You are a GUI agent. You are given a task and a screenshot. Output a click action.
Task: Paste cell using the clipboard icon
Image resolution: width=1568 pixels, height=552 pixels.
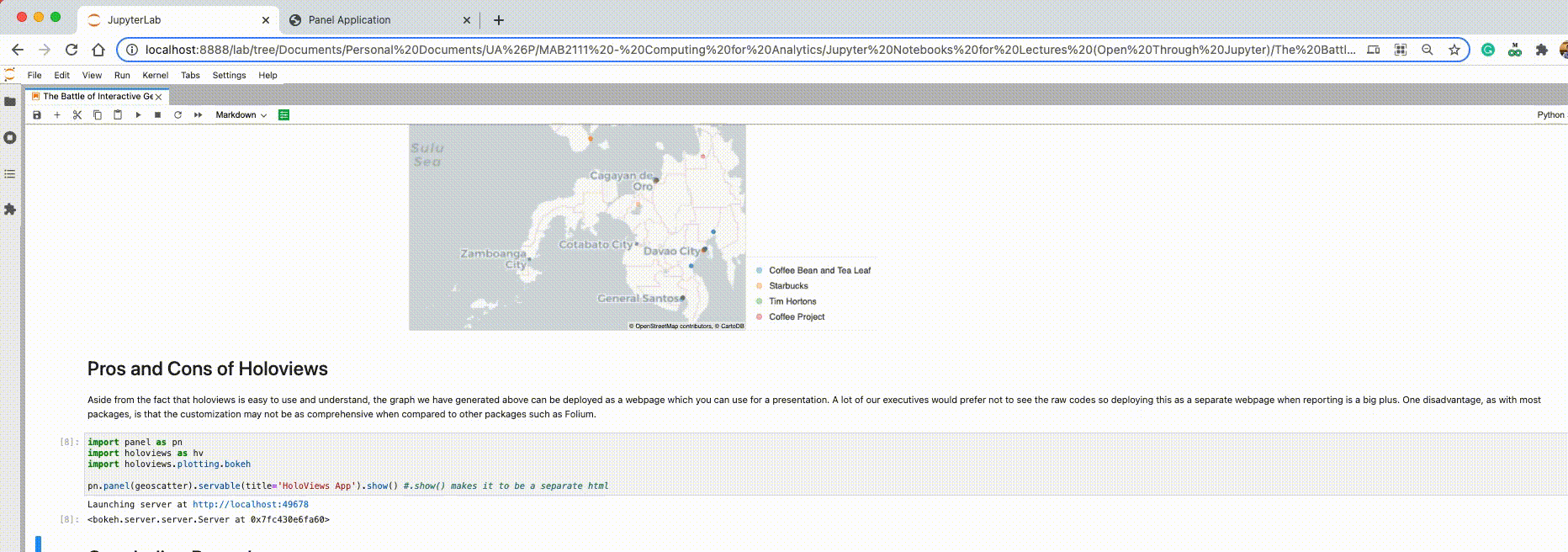[x=118, y=115]
